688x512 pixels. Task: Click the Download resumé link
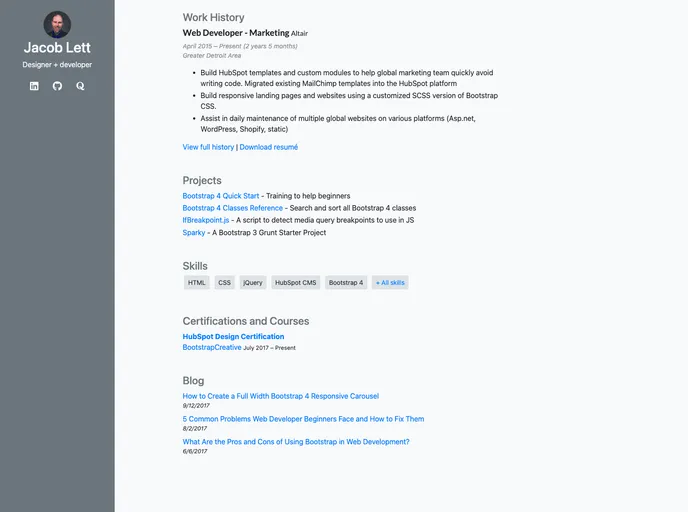point(268,147)
